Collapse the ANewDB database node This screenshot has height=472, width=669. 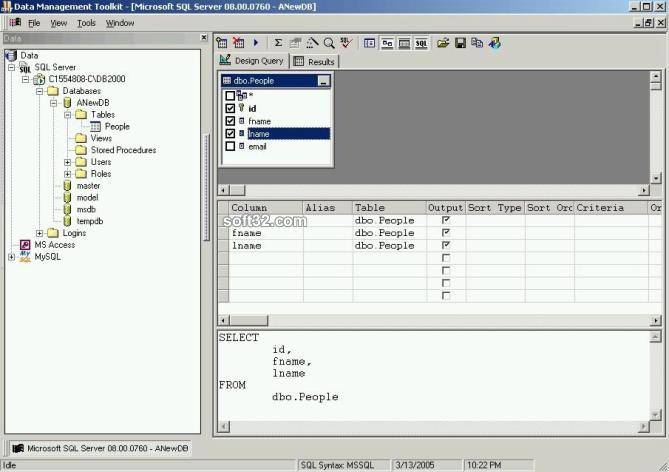pyautogui.click(x=54, y=103)
